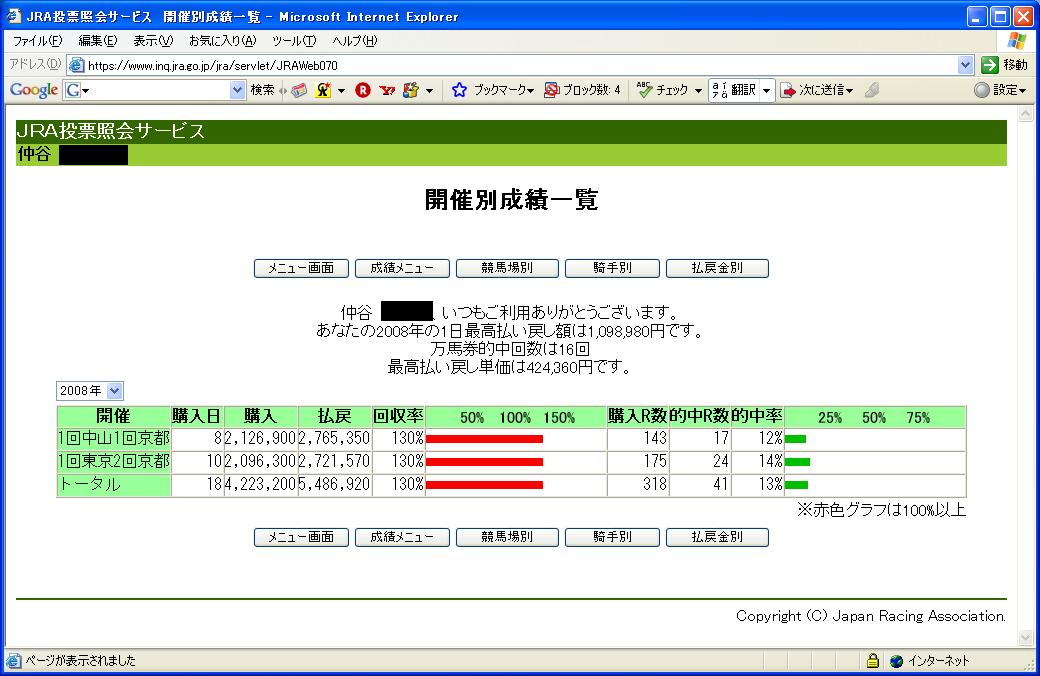This screenshot has width=1040, height=676.
Task: Click the 2,126,900 purchase amount cell
Action: pyautogui.click(x=261, y=439)
